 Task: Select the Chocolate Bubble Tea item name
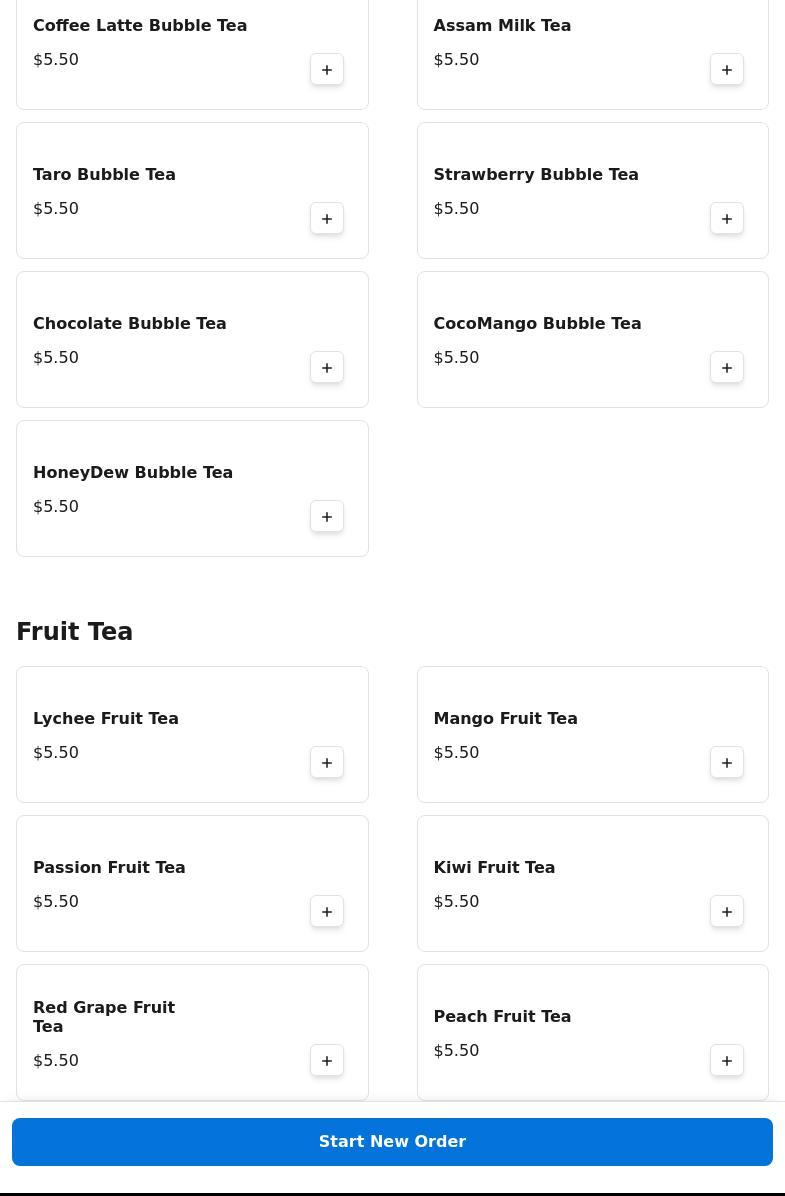(x=130, y=324)
